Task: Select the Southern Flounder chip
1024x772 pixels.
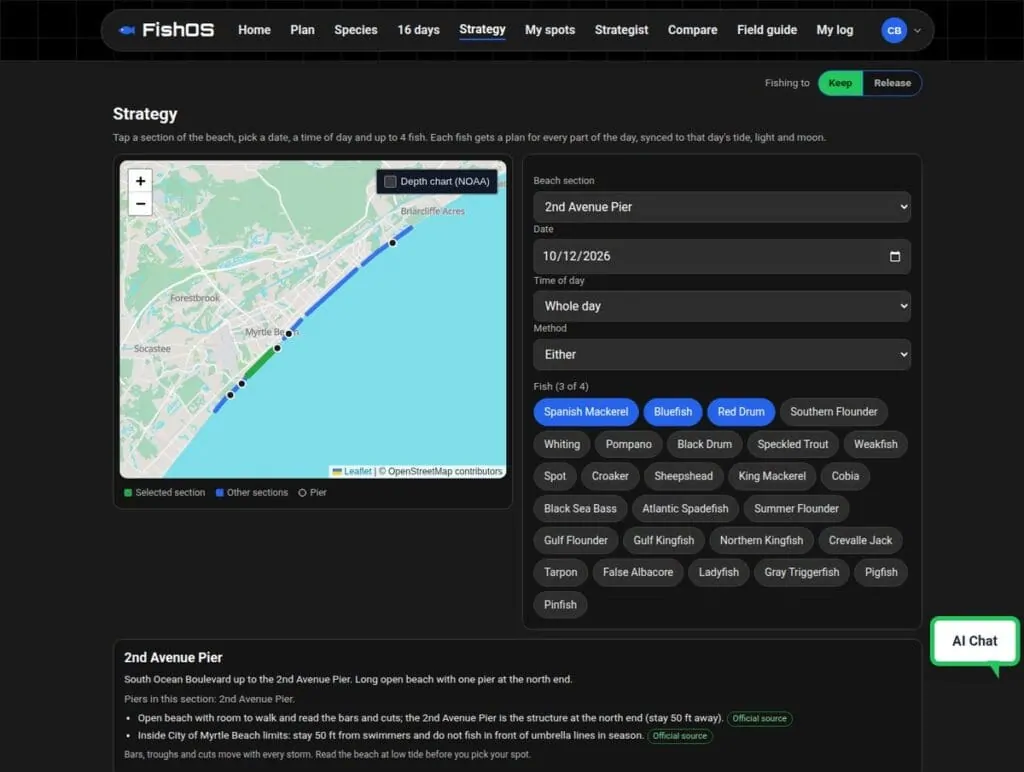Action: 833,412
